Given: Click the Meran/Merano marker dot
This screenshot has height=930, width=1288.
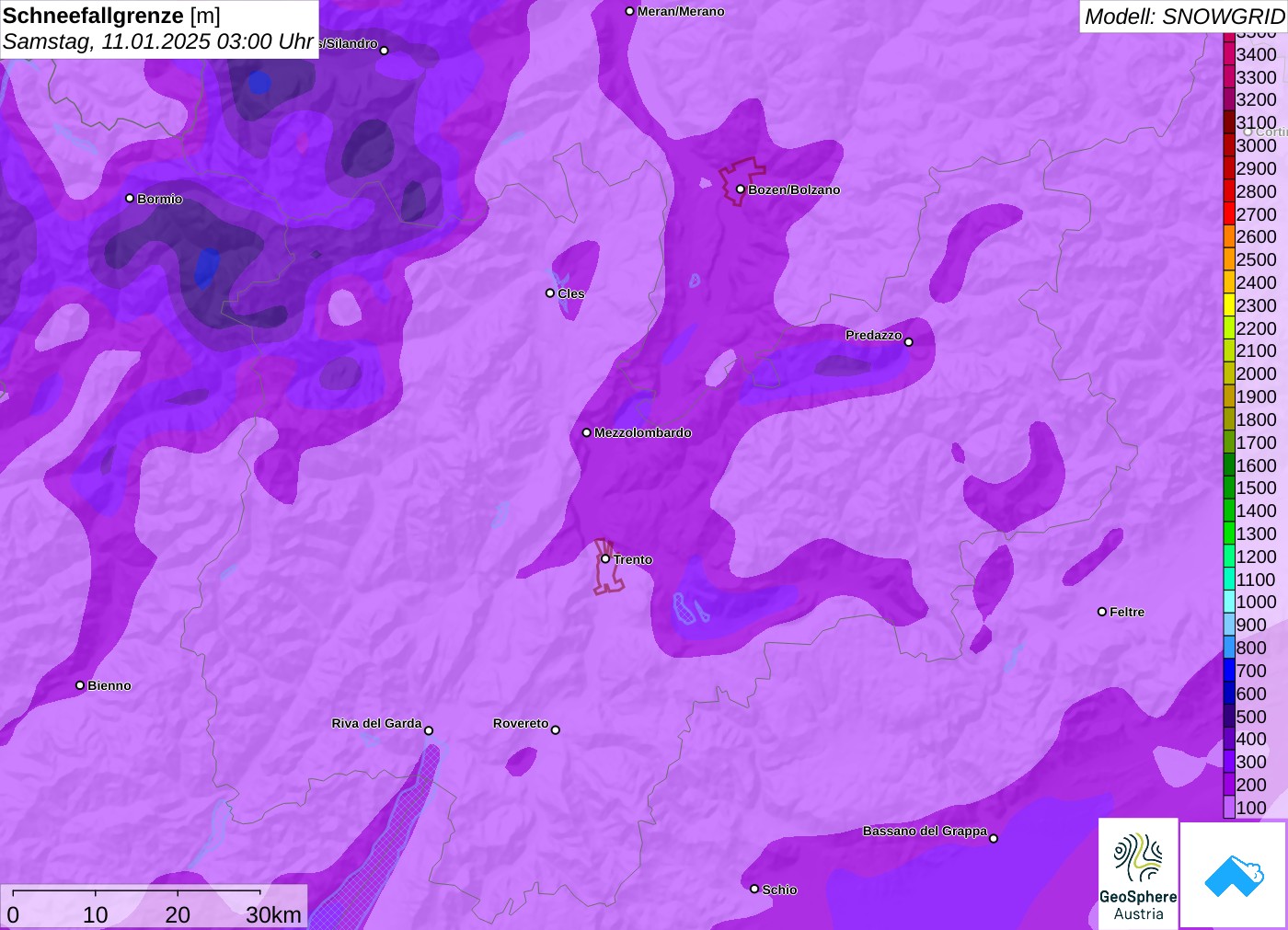Looking at the screenshot, I should pos(630,11).
